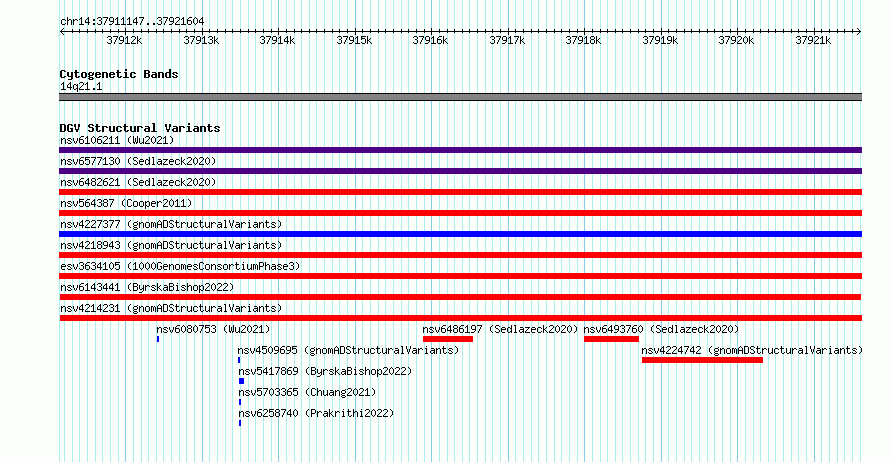The image size is (890, 462).
Task: Open nsv6258740 (Prakrithi2022) label
Action: coord(316,413)
